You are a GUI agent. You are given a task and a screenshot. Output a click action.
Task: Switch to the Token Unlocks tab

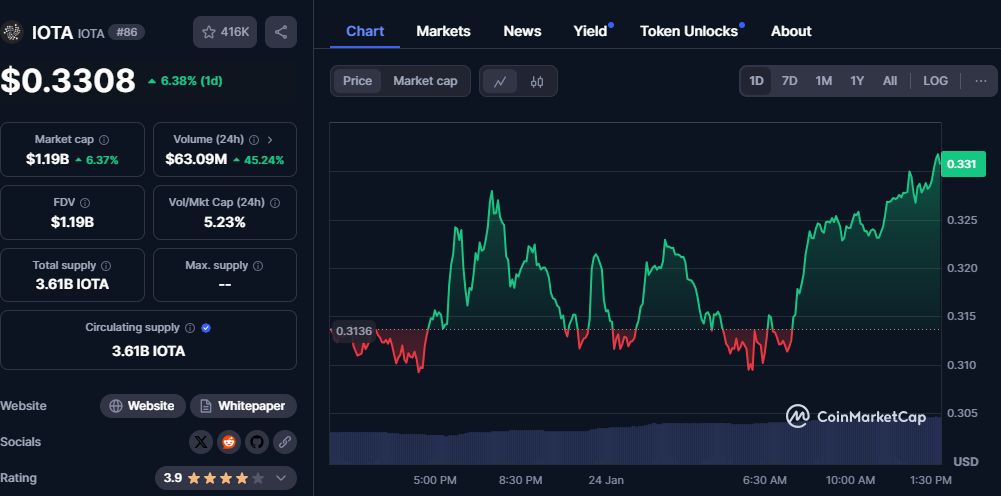pos(689,31)
